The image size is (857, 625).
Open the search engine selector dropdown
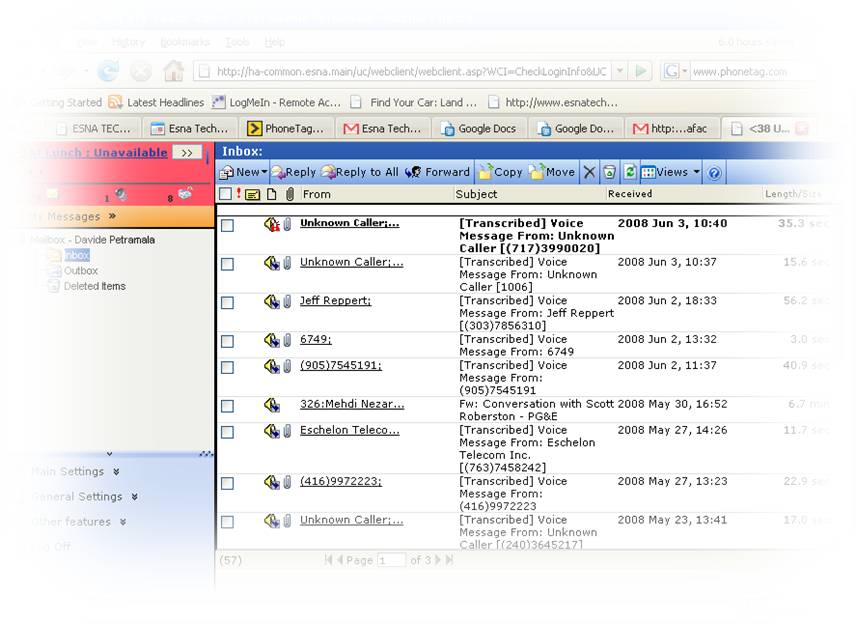point(684,72)
